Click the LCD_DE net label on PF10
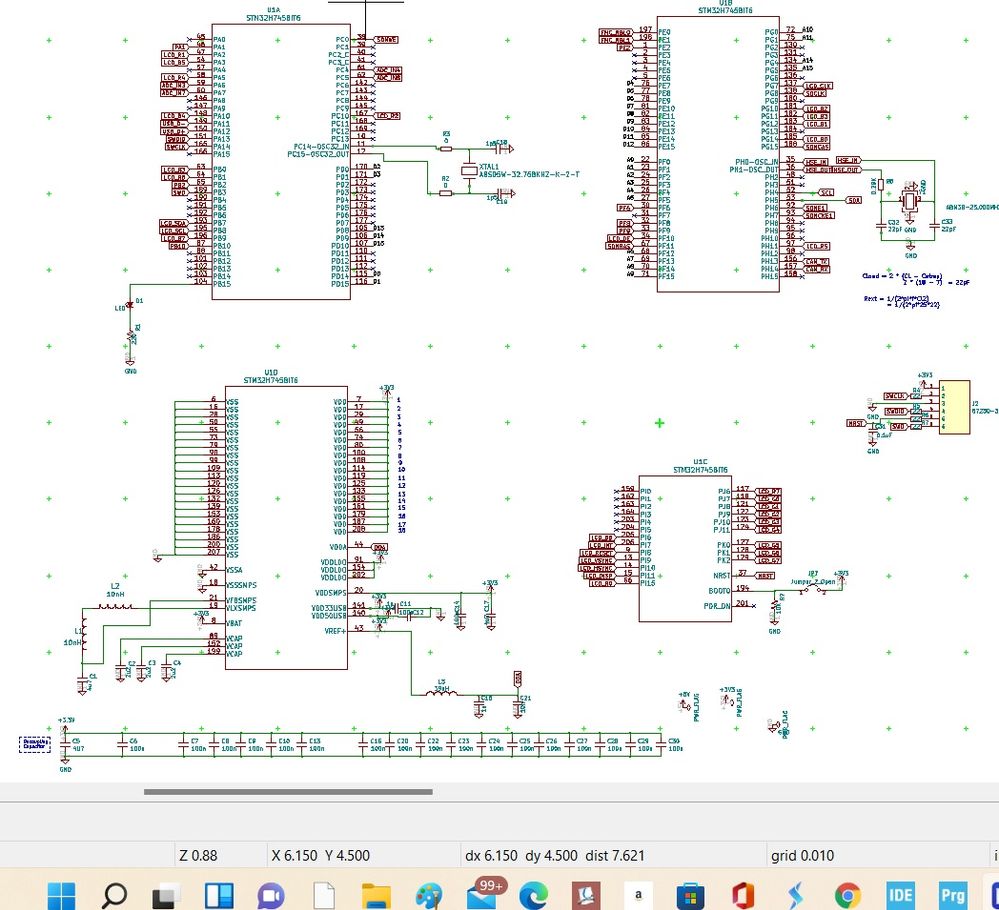 coord(619,239)
